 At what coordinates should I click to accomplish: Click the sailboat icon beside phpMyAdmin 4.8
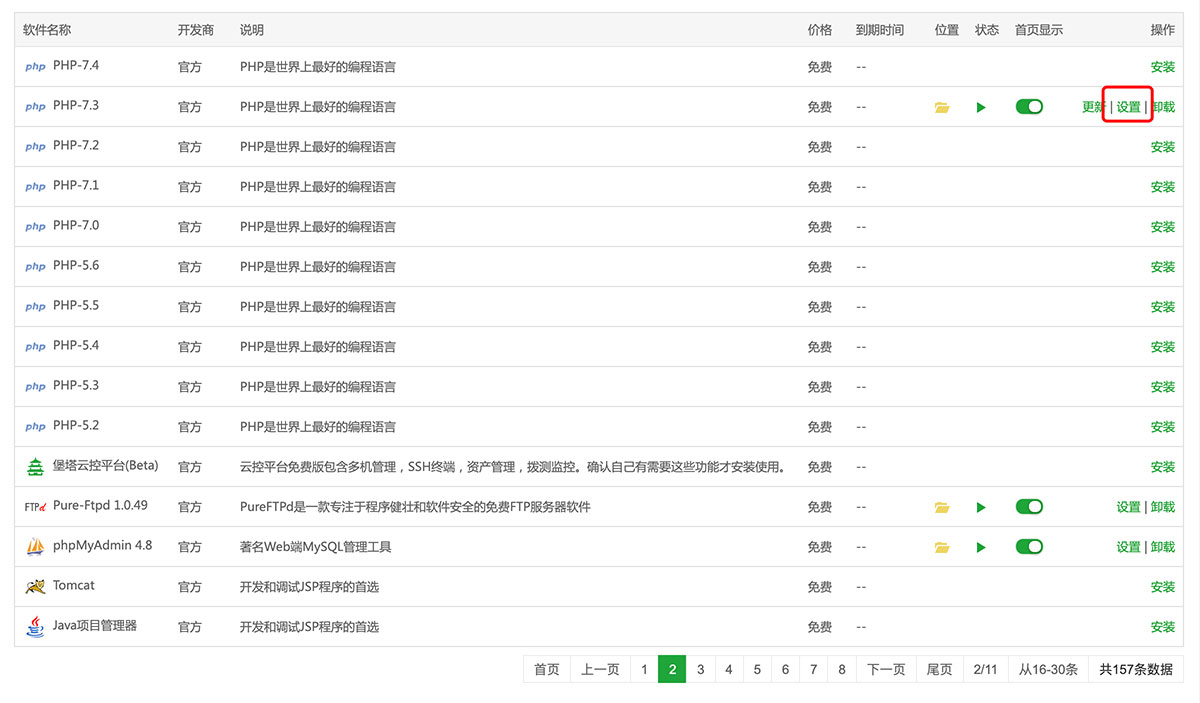click(35, 546)
